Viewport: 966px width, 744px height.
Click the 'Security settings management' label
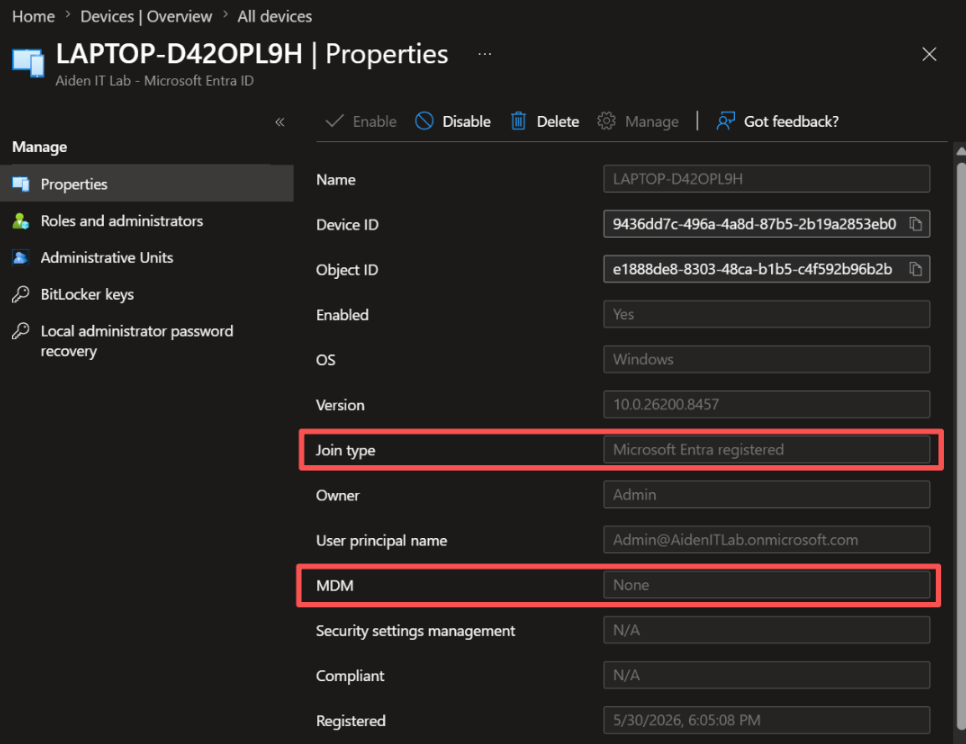[415, 631]
